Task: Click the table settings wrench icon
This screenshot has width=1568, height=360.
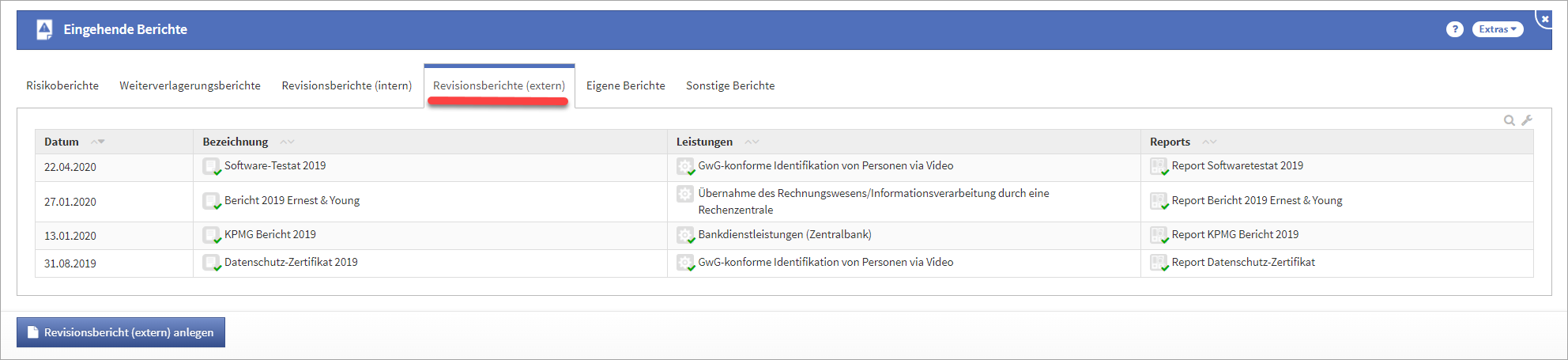Action: tap(1527, 120)
